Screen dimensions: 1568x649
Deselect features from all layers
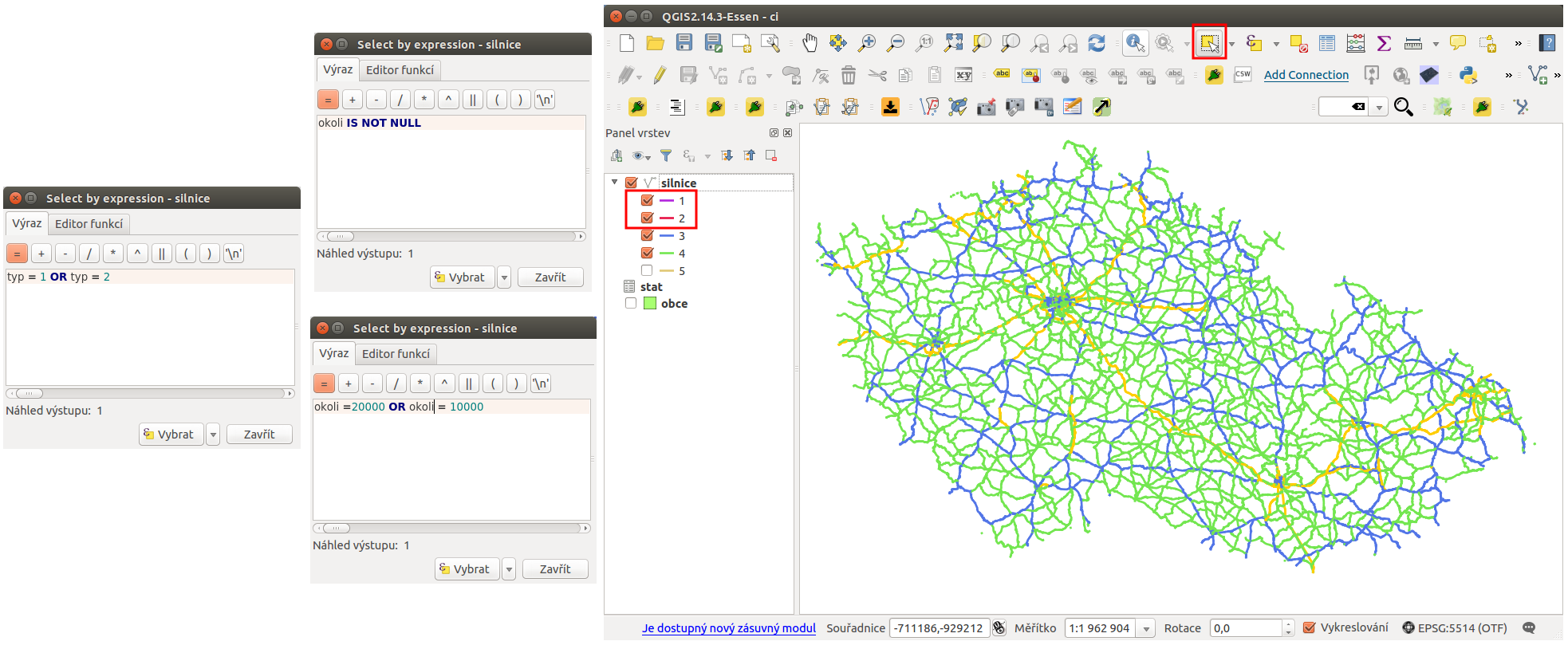1298,43
